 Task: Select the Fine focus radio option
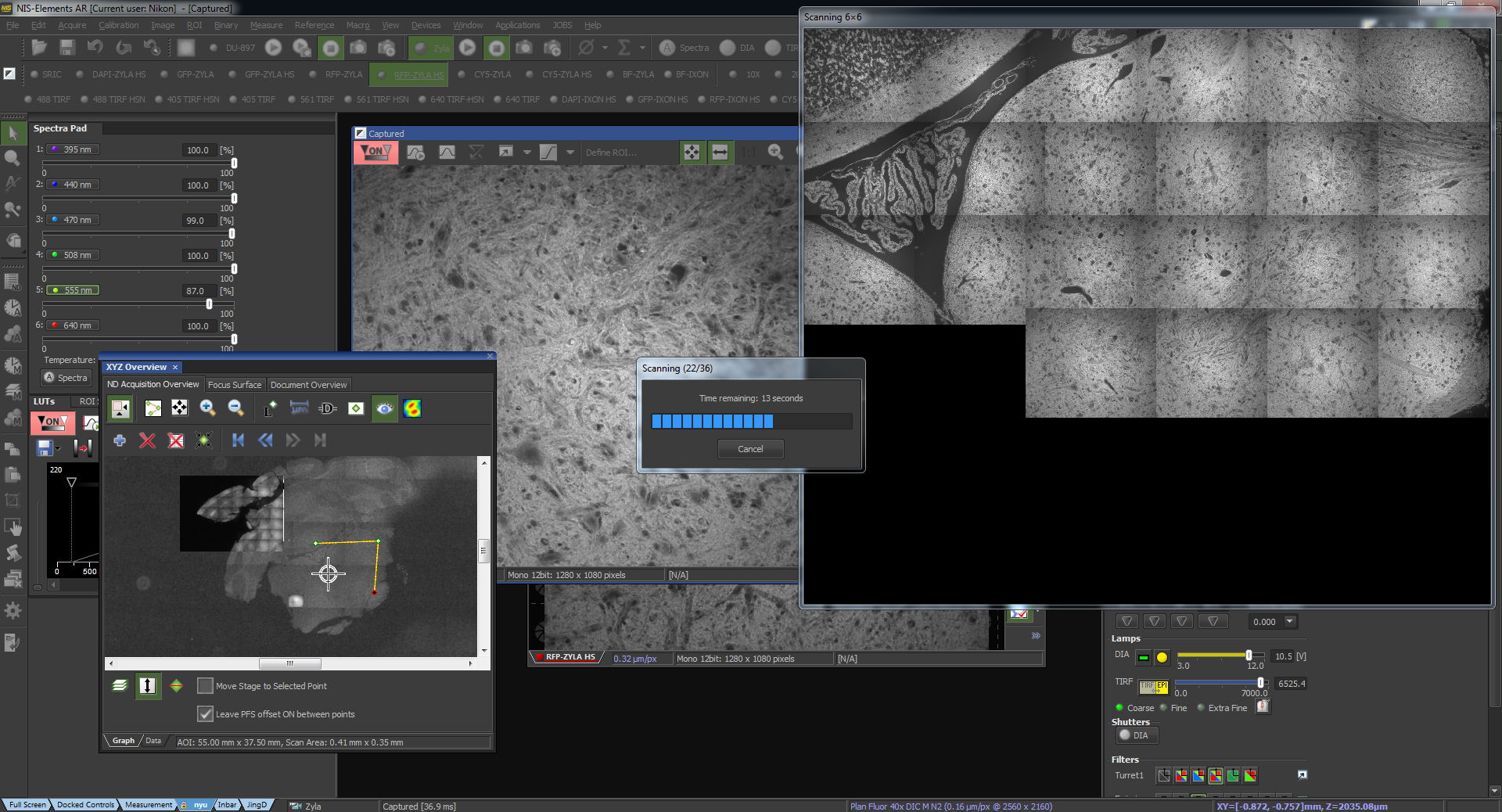pyautogui.click(x=1164, y=708)
